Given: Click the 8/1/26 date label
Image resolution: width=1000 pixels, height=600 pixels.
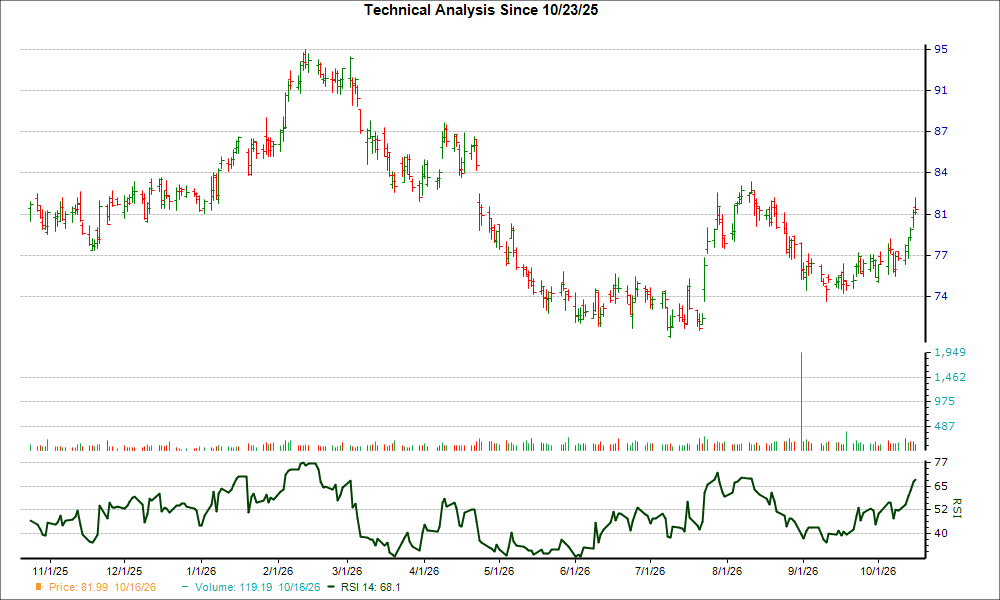Looking at the screenshot, I should 726,571.
